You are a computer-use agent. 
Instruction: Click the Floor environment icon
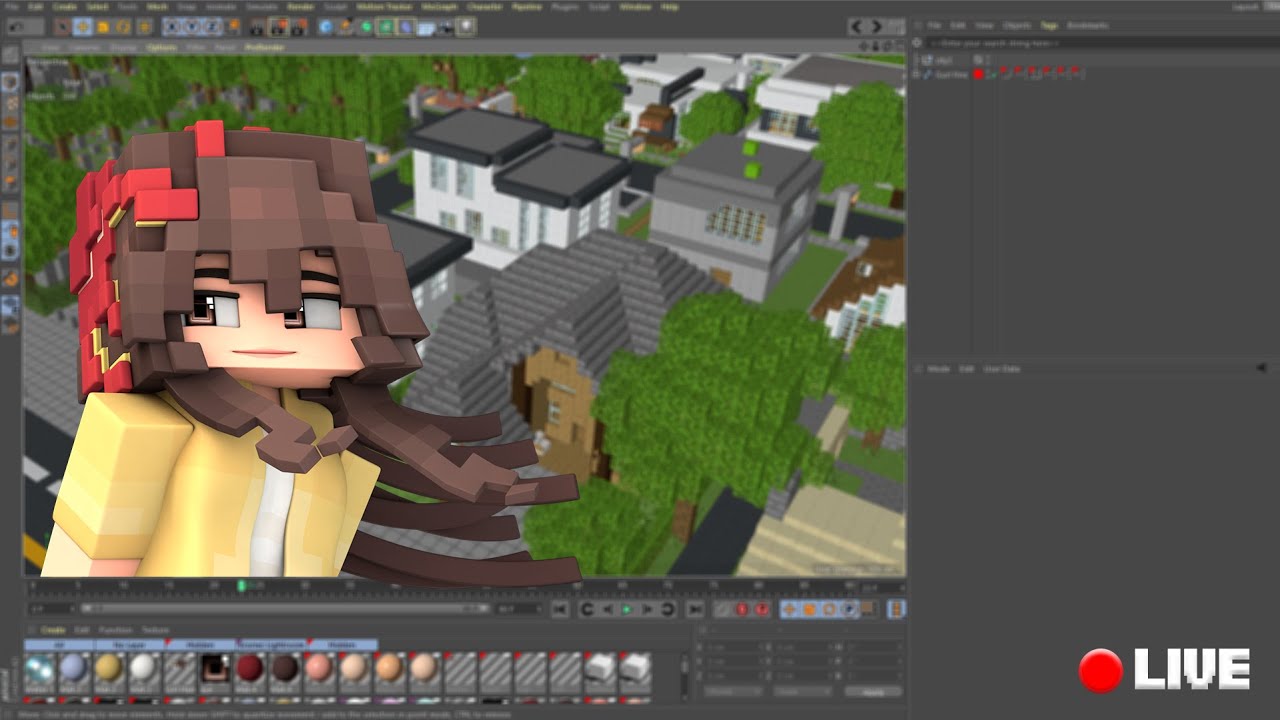426,27
